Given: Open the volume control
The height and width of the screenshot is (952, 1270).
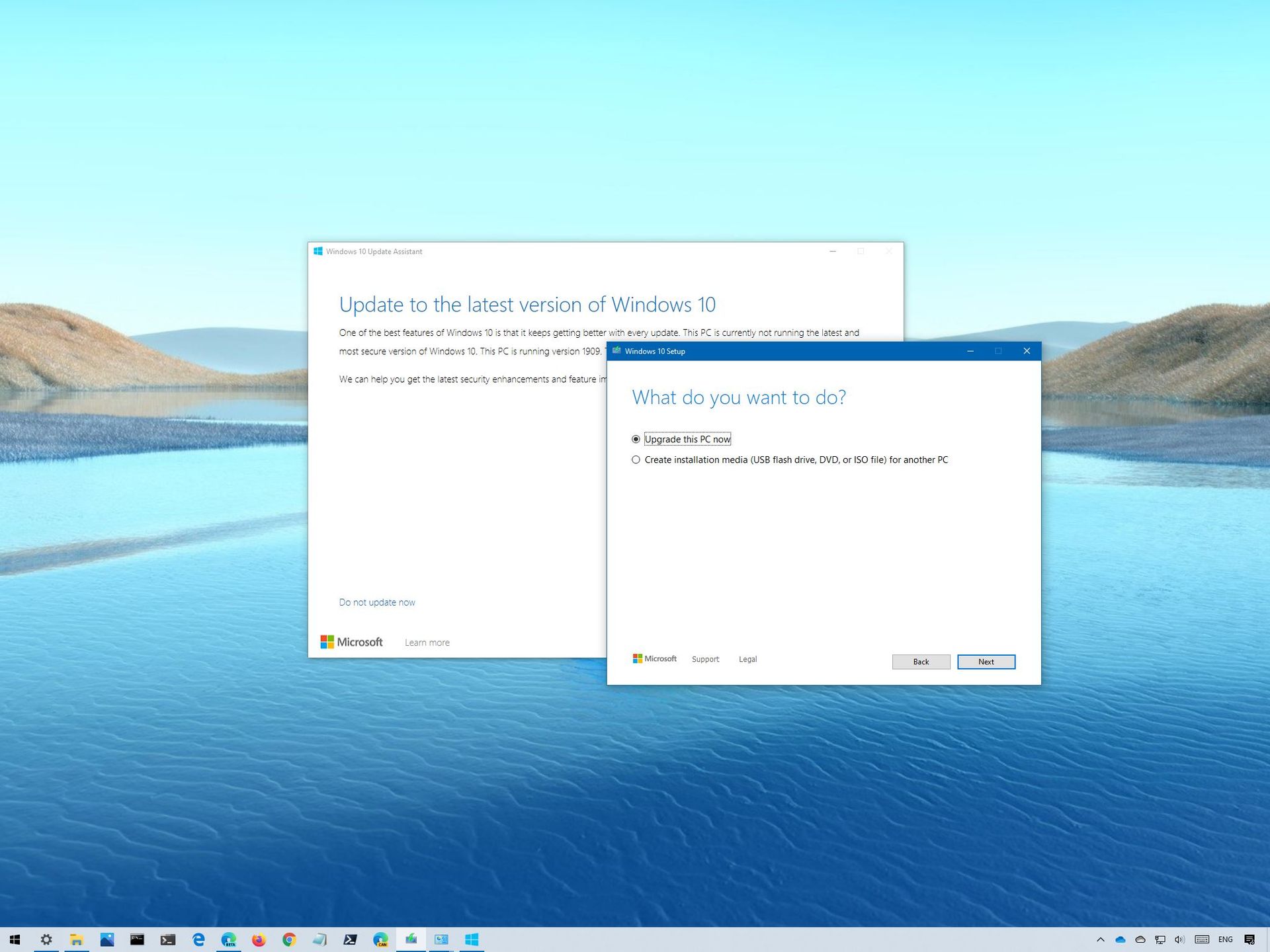Looking at the screenshot, I should pyautogui.click(x=1180, y=939).
